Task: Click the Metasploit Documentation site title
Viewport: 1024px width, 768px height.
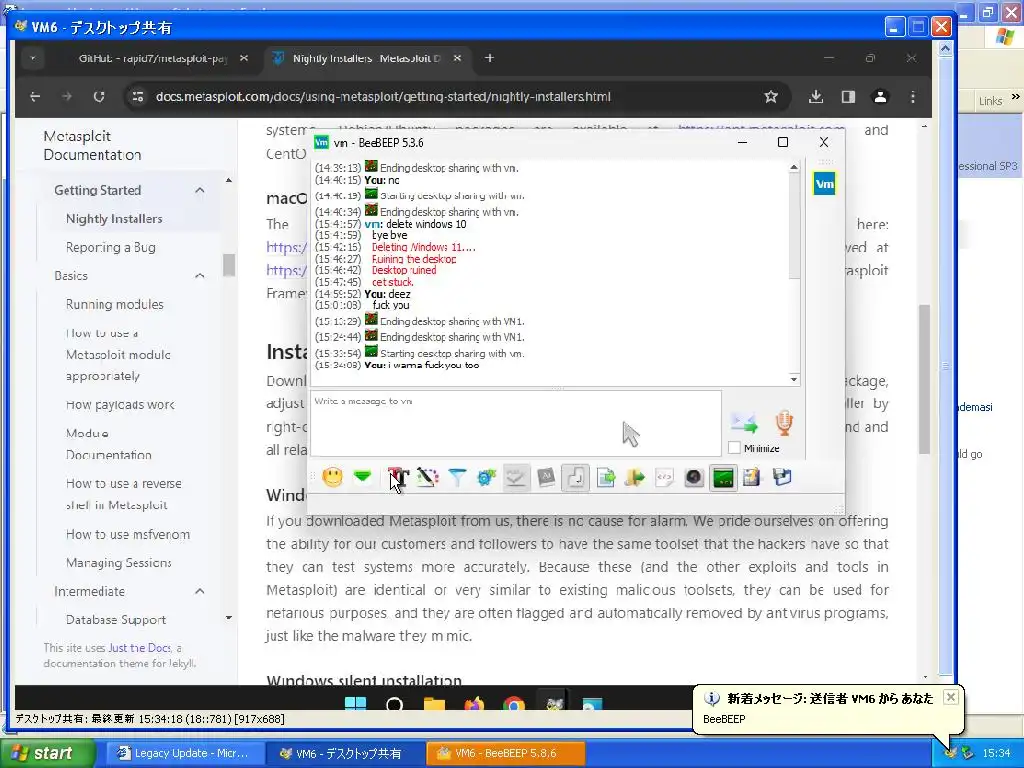Action: point(92,146)
